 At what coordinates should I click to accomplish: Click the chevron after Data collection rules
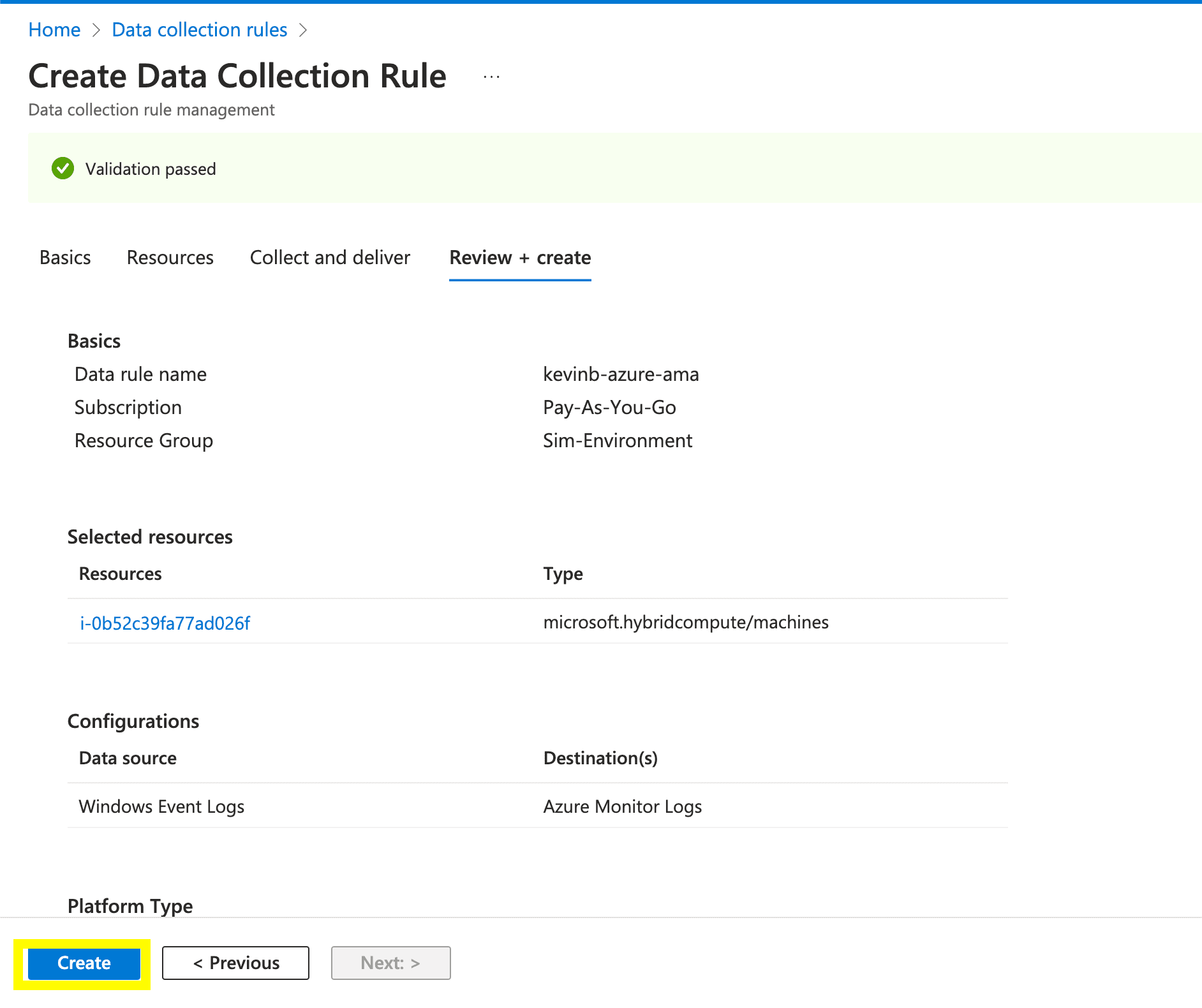click(303, 30)
